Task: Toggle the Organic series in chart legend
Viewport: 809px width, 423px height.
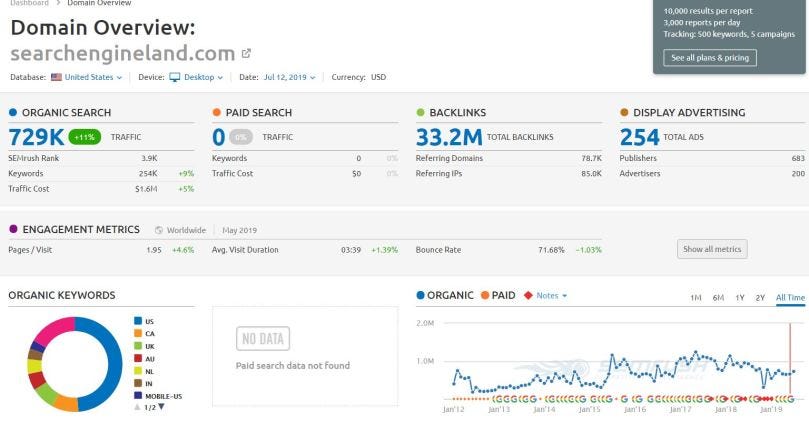Action: pos(445,296)
